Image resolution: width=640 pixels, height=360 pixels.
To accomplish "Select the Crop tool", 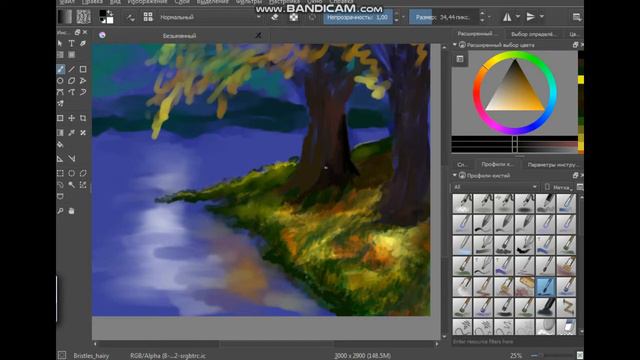I will click(x=83, y=118).
